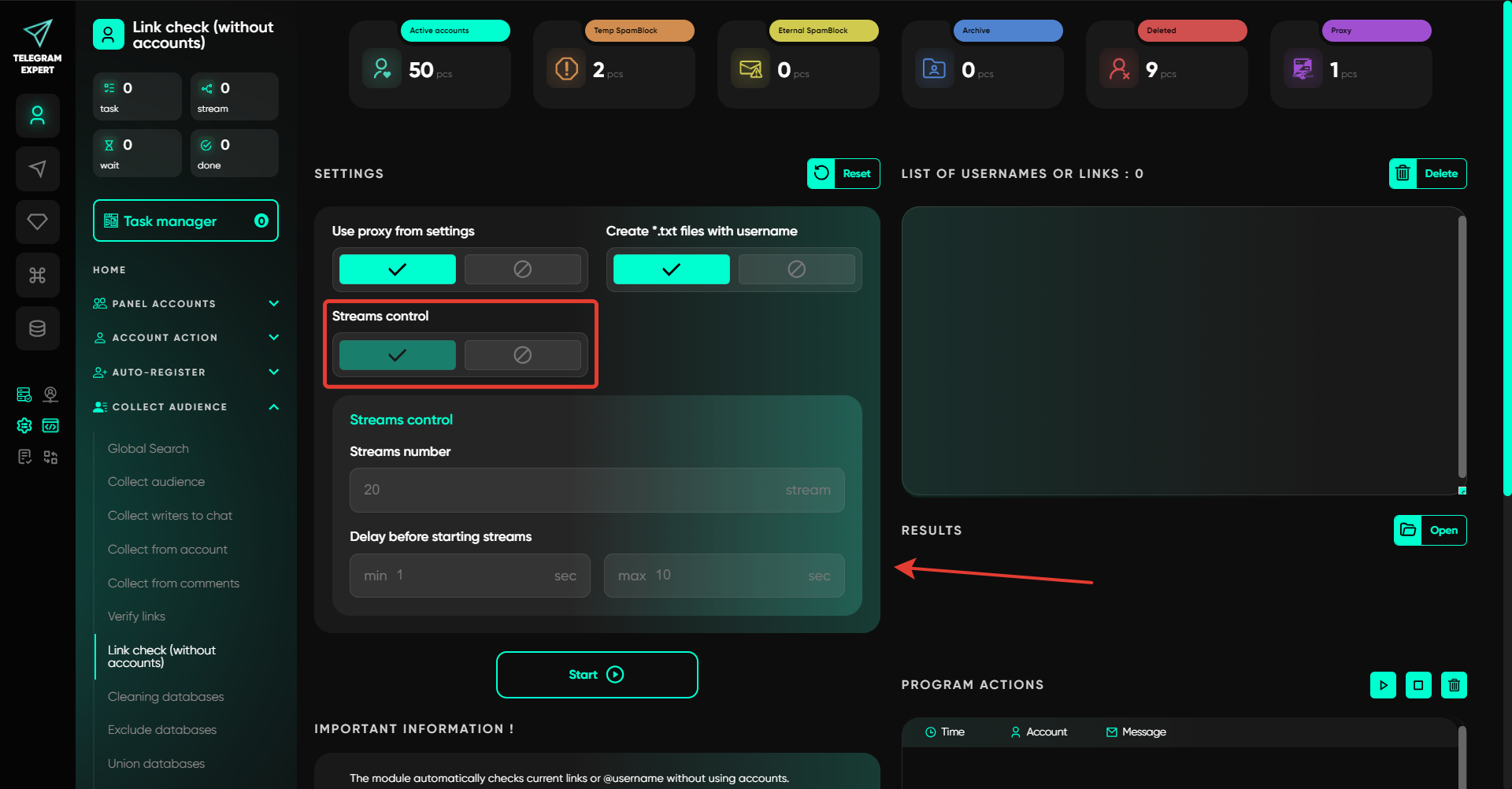The height and width of the screenshot is (789, 1512).
Task: Go to Cleaning databases menu item
Action: pos(165,697)
